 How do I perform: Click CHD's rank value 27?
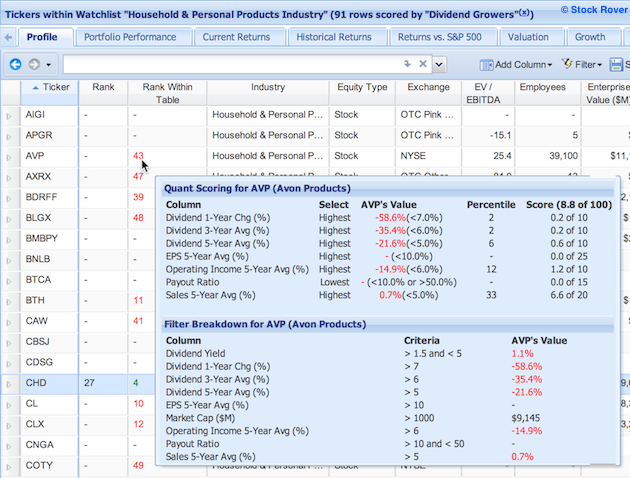point(89,383)
